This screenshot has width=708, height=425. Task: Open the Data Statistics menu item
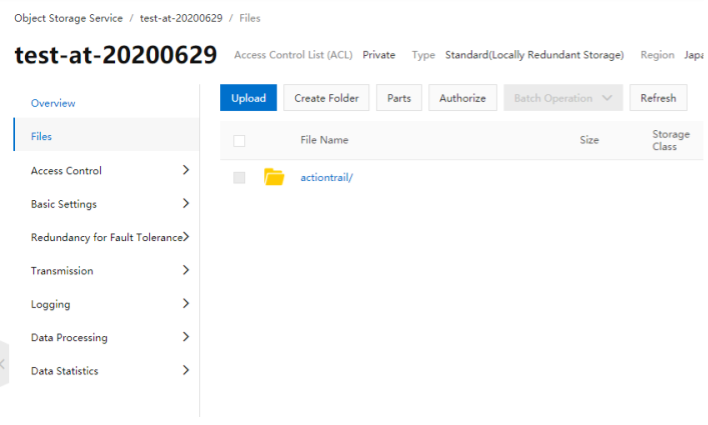(x=65, y=371)
